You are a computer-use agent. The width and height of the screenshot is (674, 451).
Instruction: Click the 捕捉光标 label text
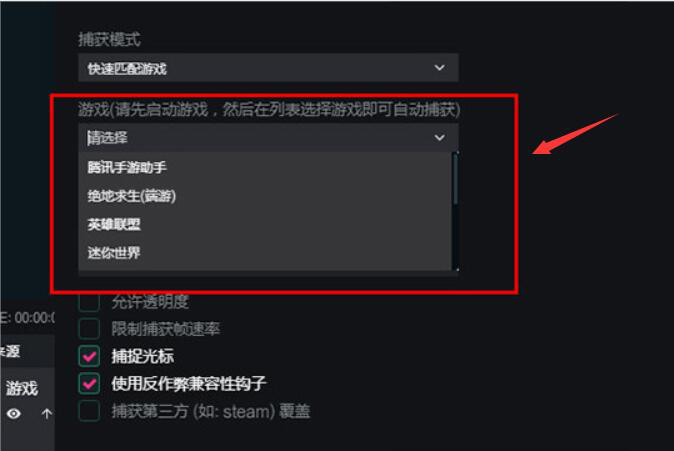143,356
